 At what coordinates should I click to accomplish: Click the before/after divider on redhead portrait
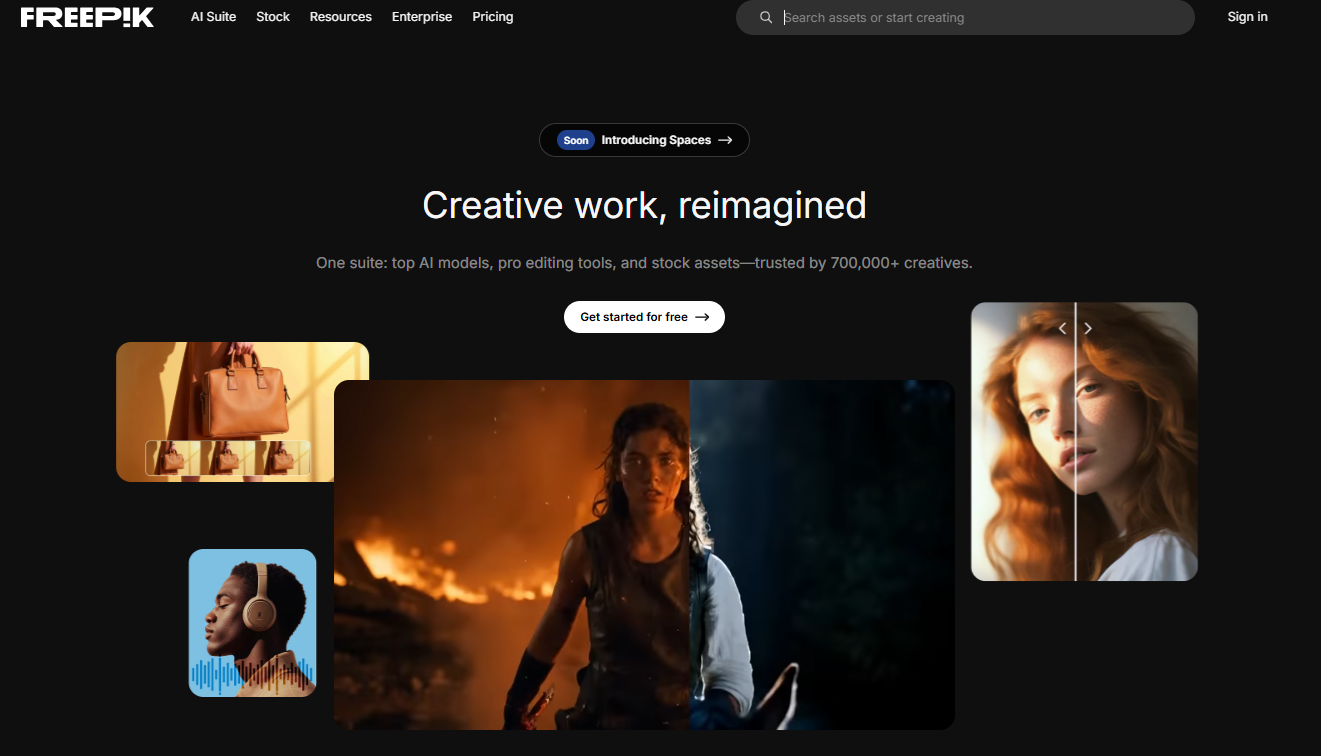click(1075, 450)
